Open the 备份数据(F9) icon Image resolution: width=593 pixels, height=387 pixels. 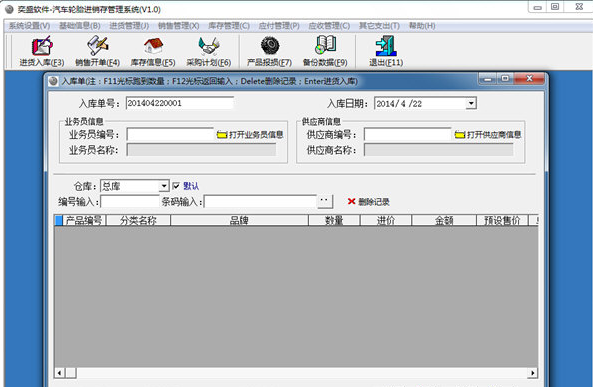click(x=325, y=45)
